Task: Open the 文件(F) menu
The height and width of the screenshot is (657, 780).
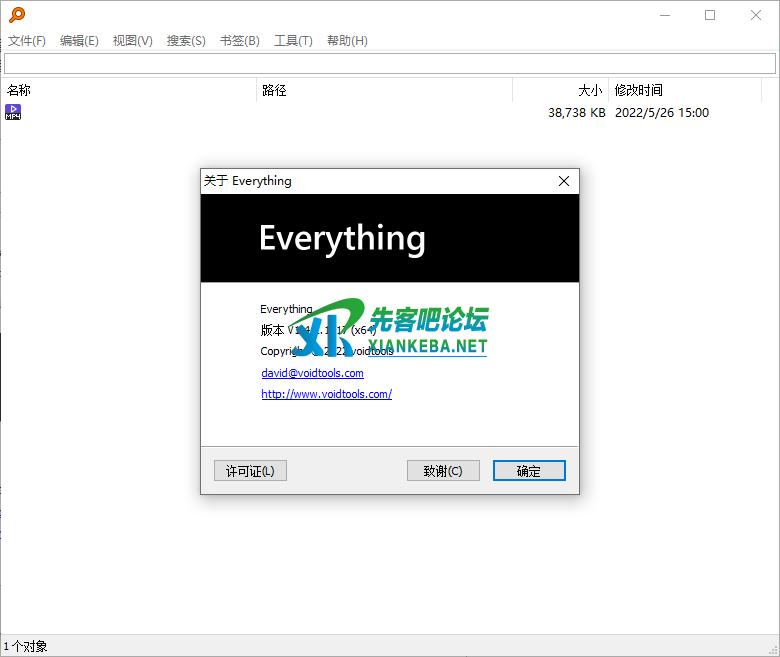Action: (x=27, y=41)
